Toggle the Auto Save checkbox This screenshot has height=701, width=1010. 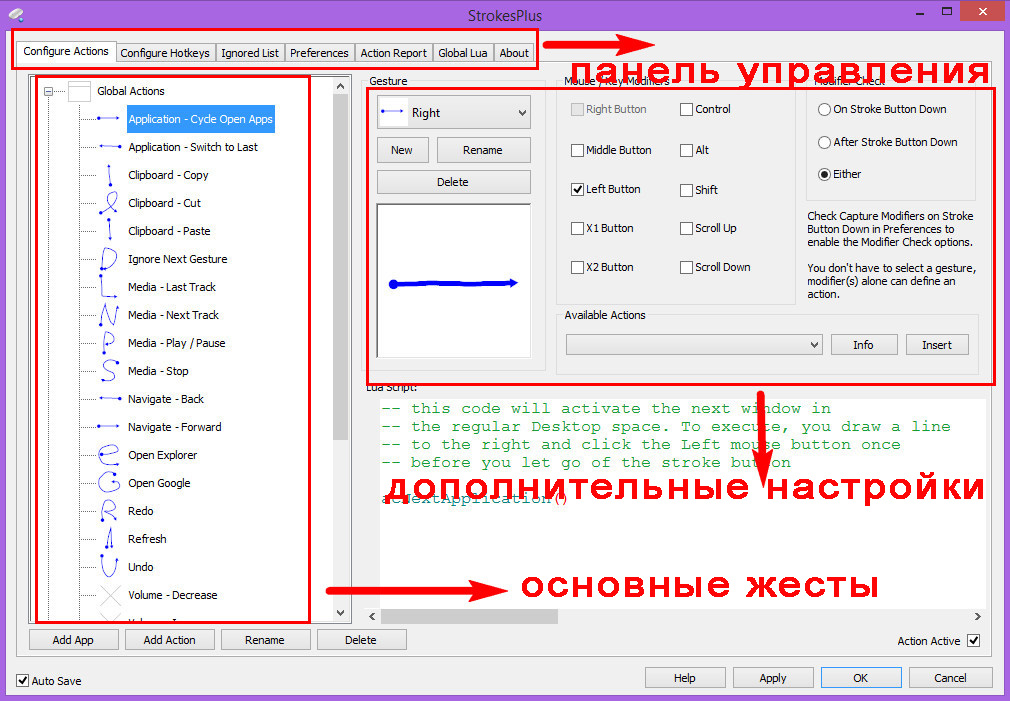click(23, 680)
